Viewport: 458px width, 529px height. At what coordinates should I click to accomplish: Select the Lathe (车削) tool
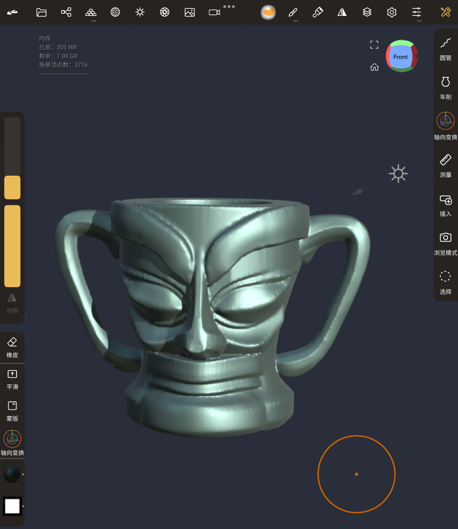pos(446,88)
